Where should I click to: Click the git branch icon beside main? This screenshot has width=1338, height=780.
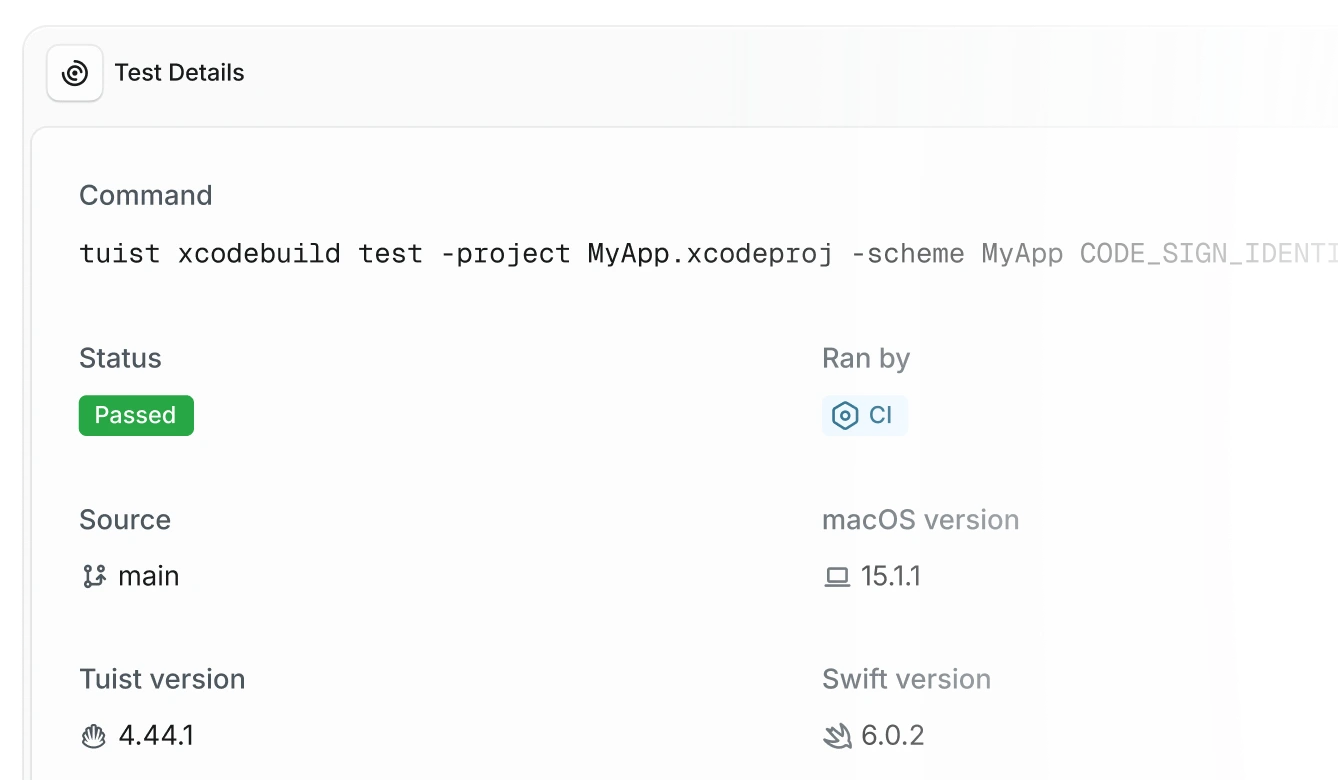[x=94, y=576]
